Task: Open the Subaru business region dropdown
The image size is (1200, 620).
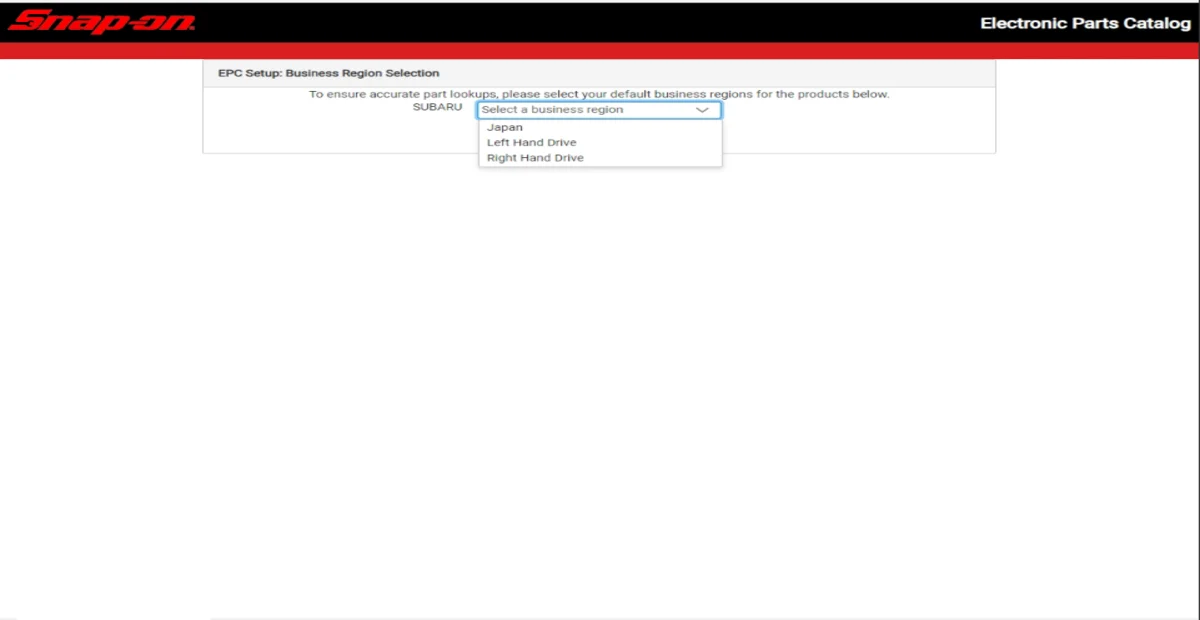Action: tap(599, 110)
